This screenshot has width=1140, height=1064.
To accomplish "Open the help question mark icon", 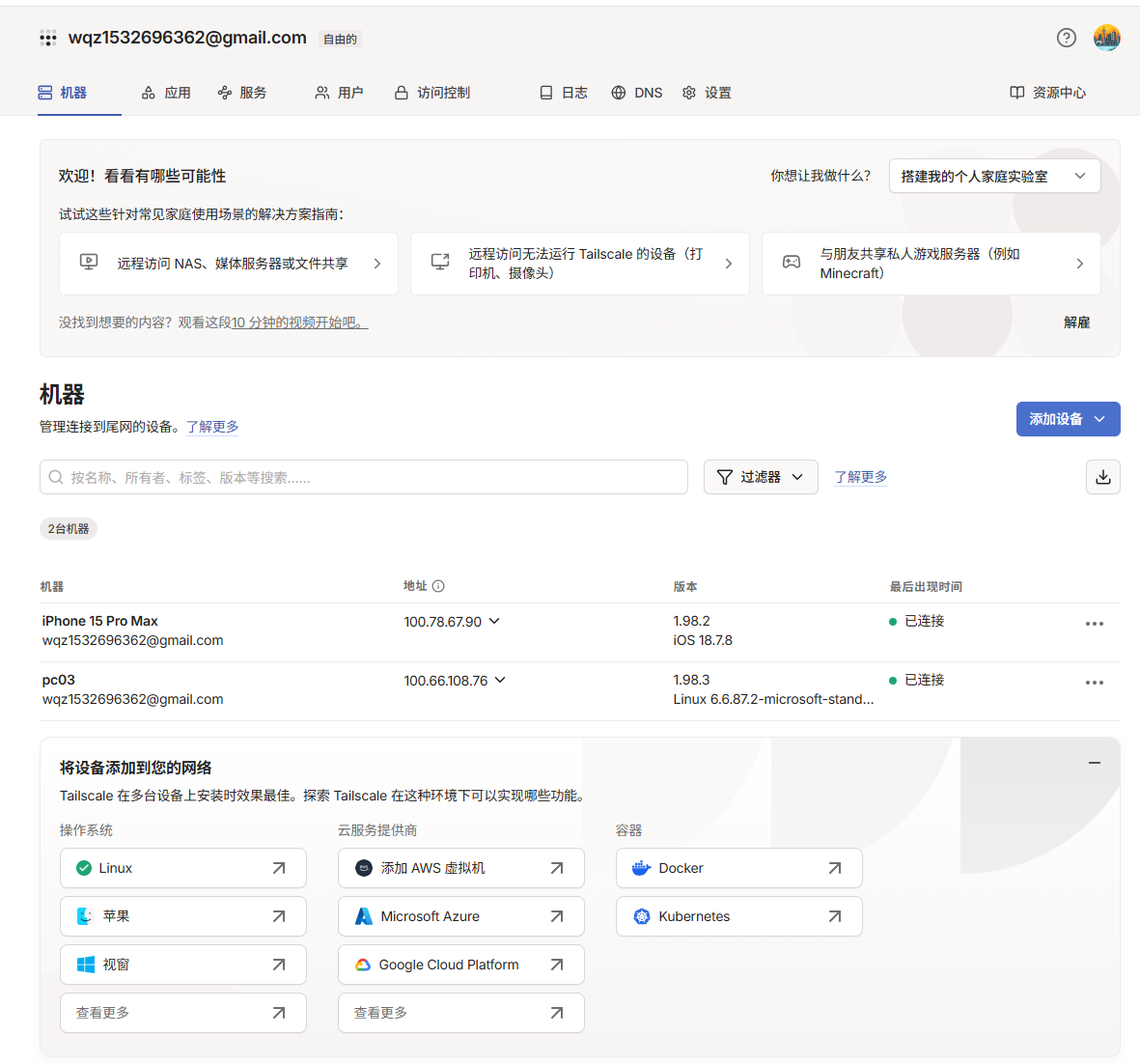I will (x=1066, y=38).
